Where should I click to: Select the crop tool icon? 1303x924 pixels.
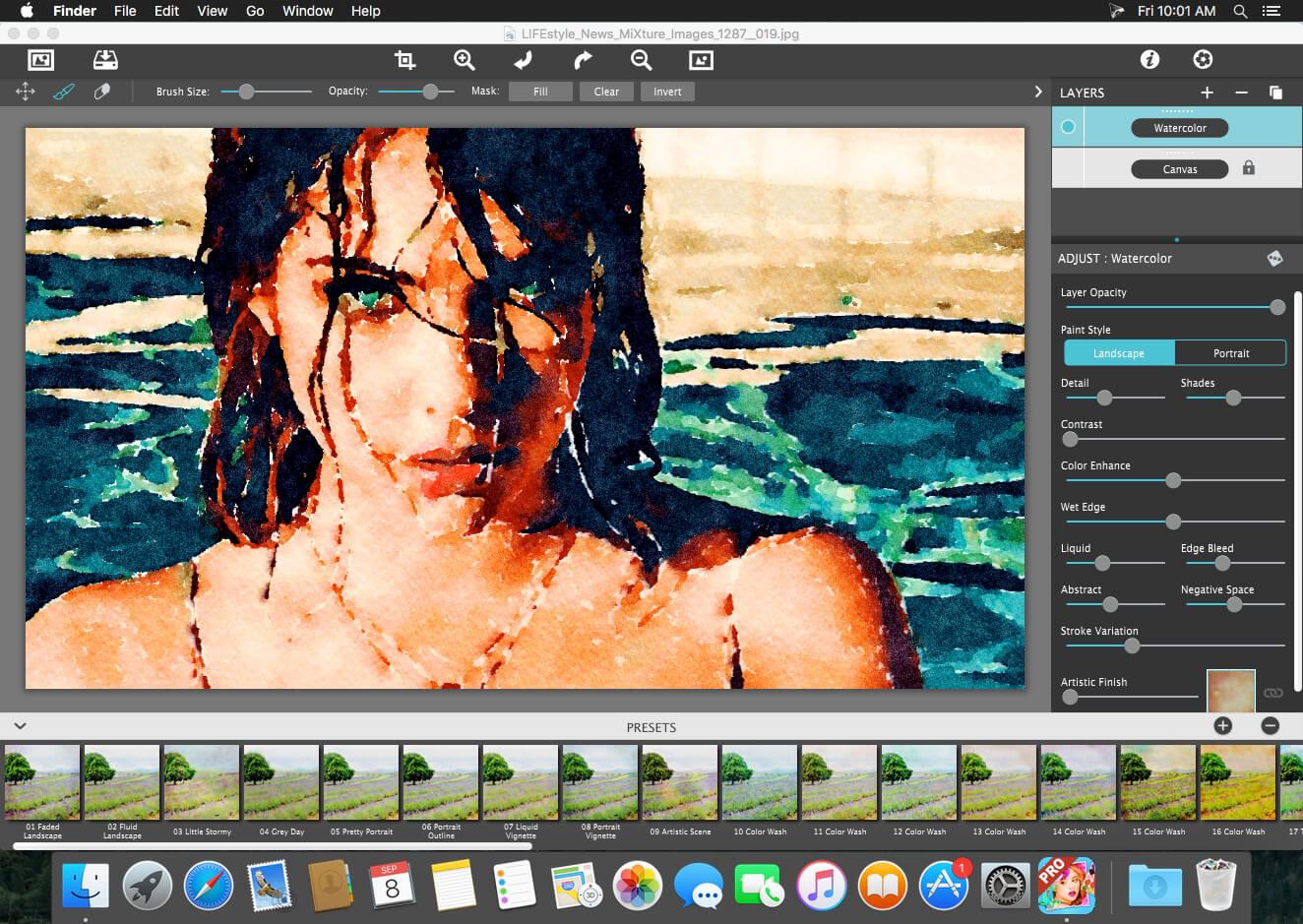[x=404, y=60]
